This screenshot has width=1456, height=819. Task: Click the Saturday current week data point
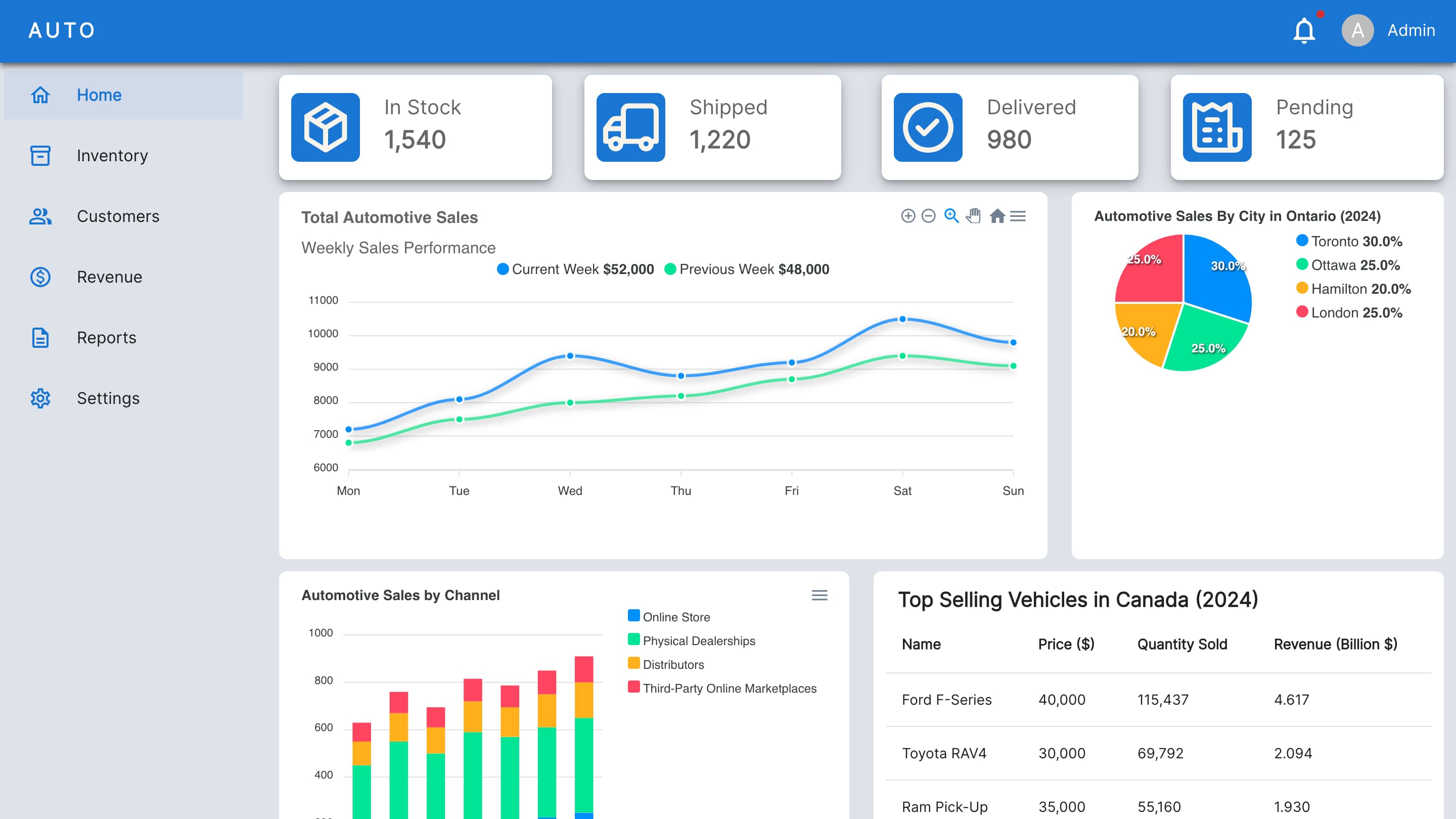[x=902, y=320]
